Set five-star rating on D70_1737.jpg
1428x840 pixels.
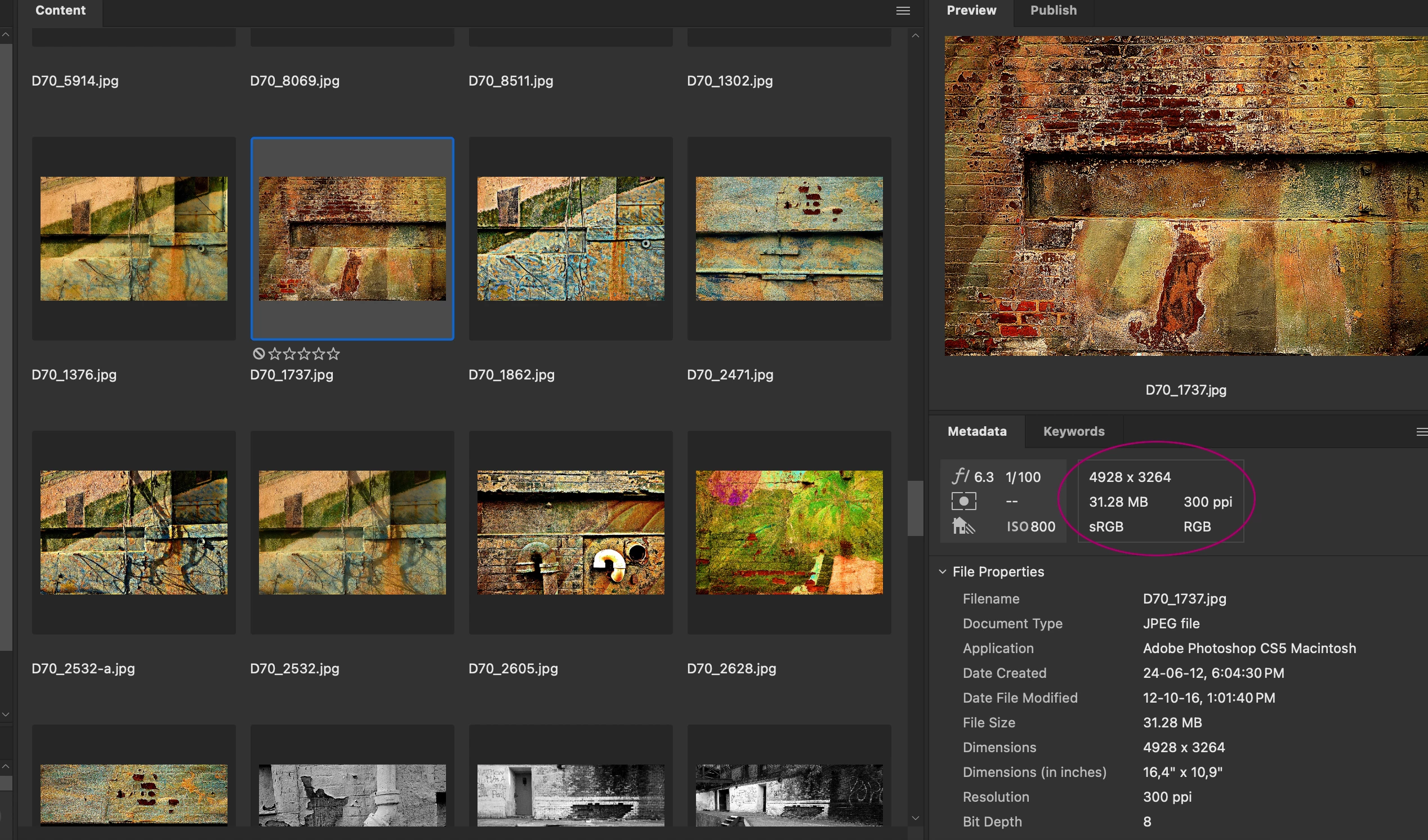point(334,354)
